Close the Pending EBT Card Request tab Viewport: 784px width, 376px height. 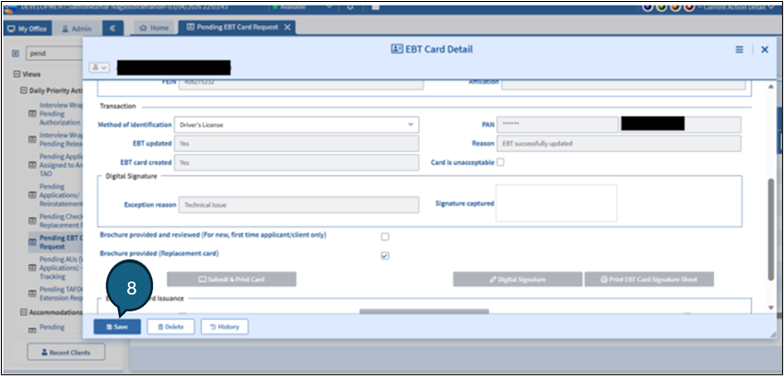point(287,28)
